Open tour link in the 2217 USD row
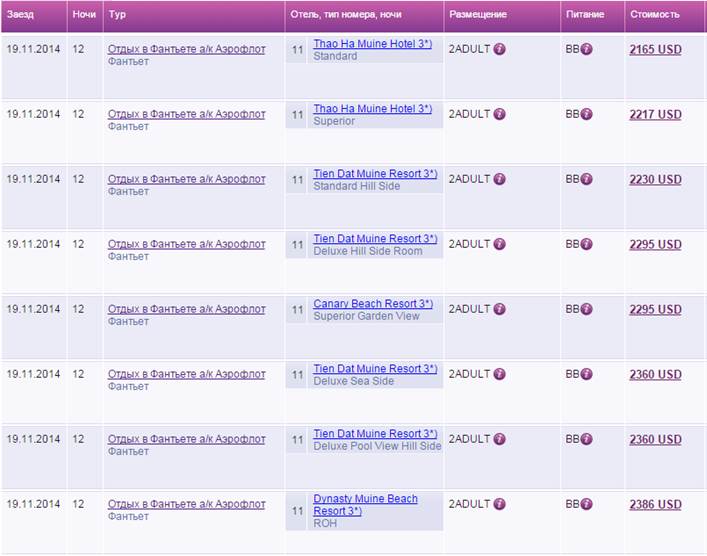 click(186, 114)
